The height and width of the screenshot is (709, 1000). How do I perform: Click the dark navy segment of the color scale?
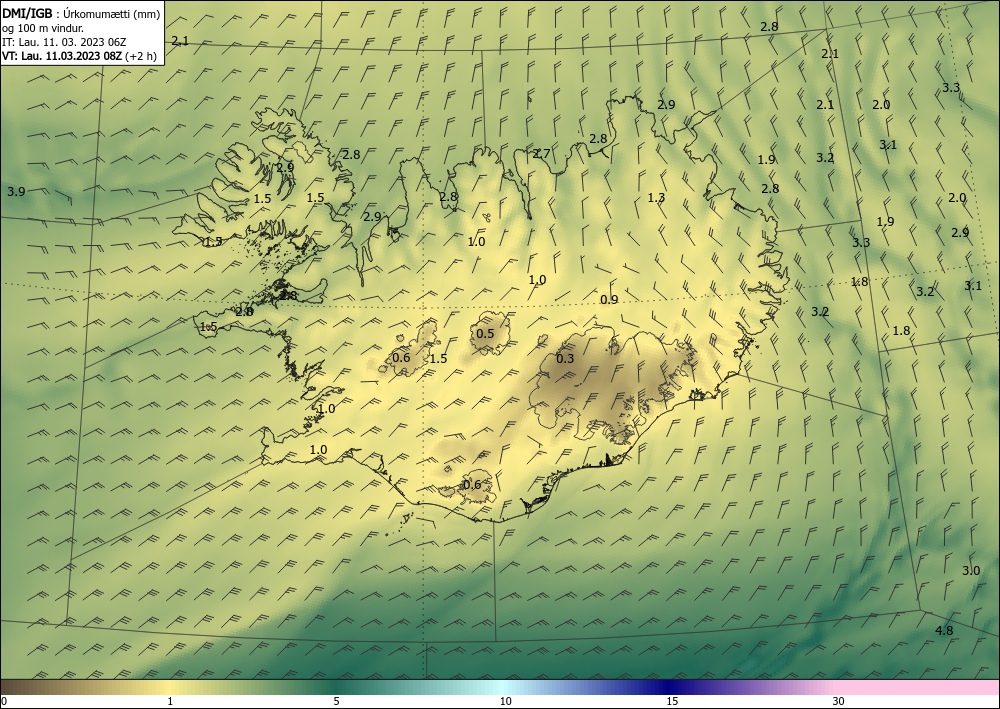click(670, 687)
